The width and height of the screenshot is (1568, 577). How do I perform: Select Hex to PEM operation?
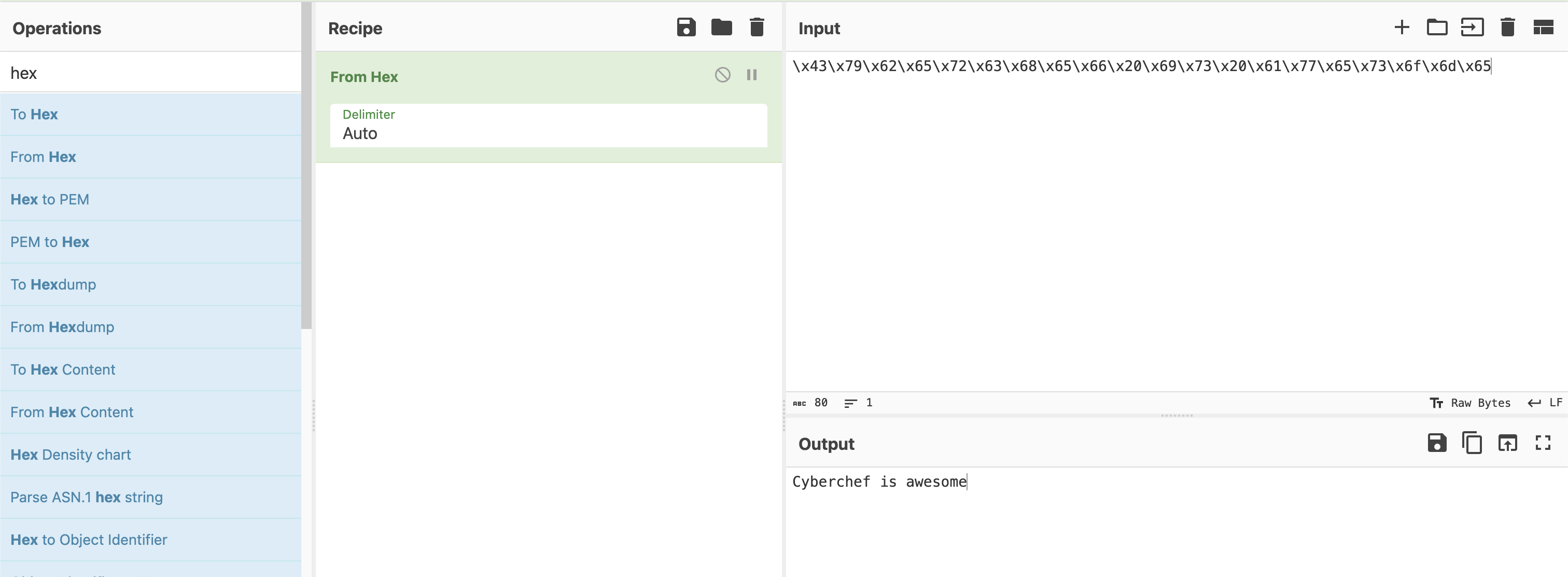(50, 199)
